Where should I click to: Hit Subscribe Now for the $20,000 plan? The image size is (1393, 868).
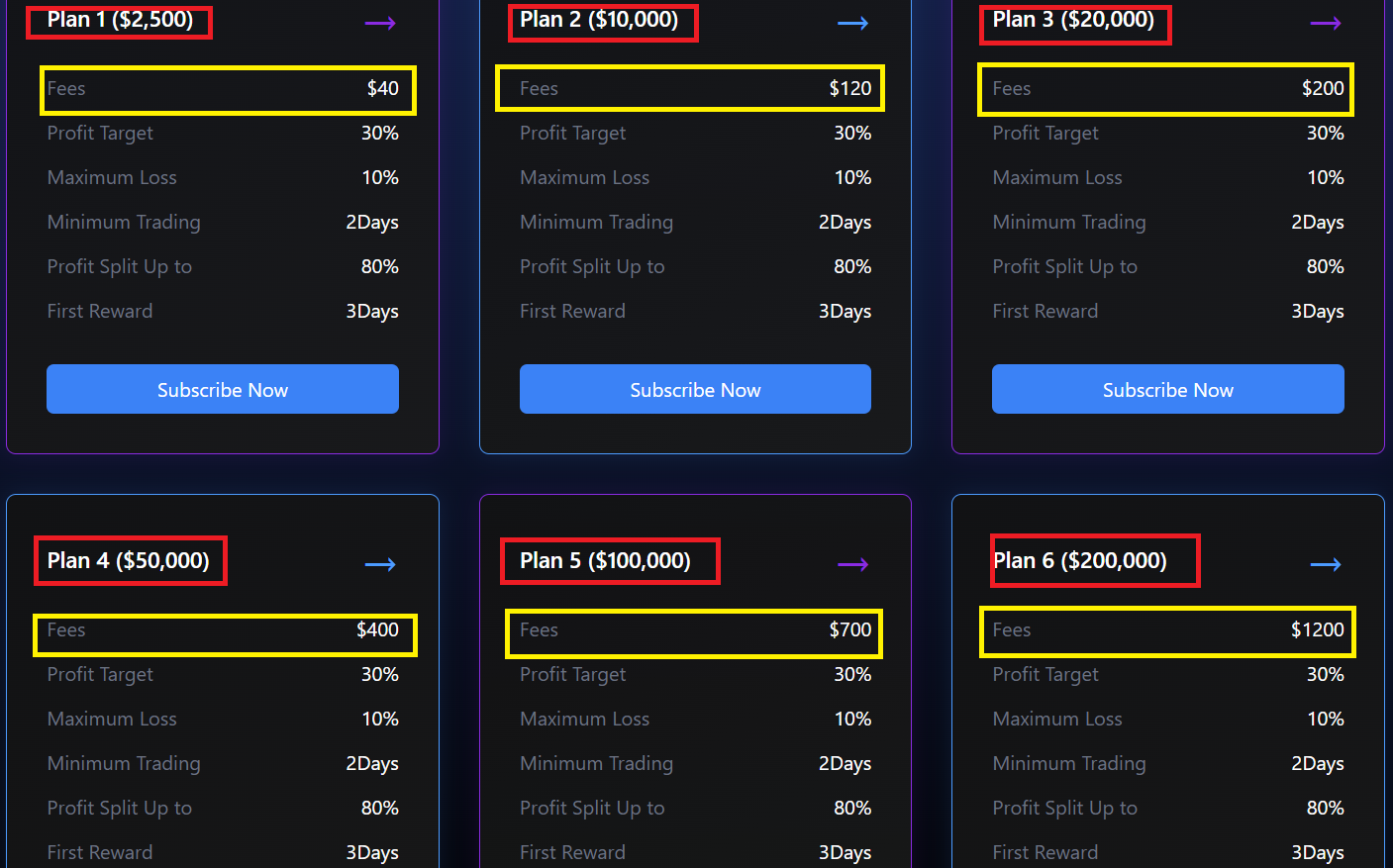click(x=1168, y=389)
